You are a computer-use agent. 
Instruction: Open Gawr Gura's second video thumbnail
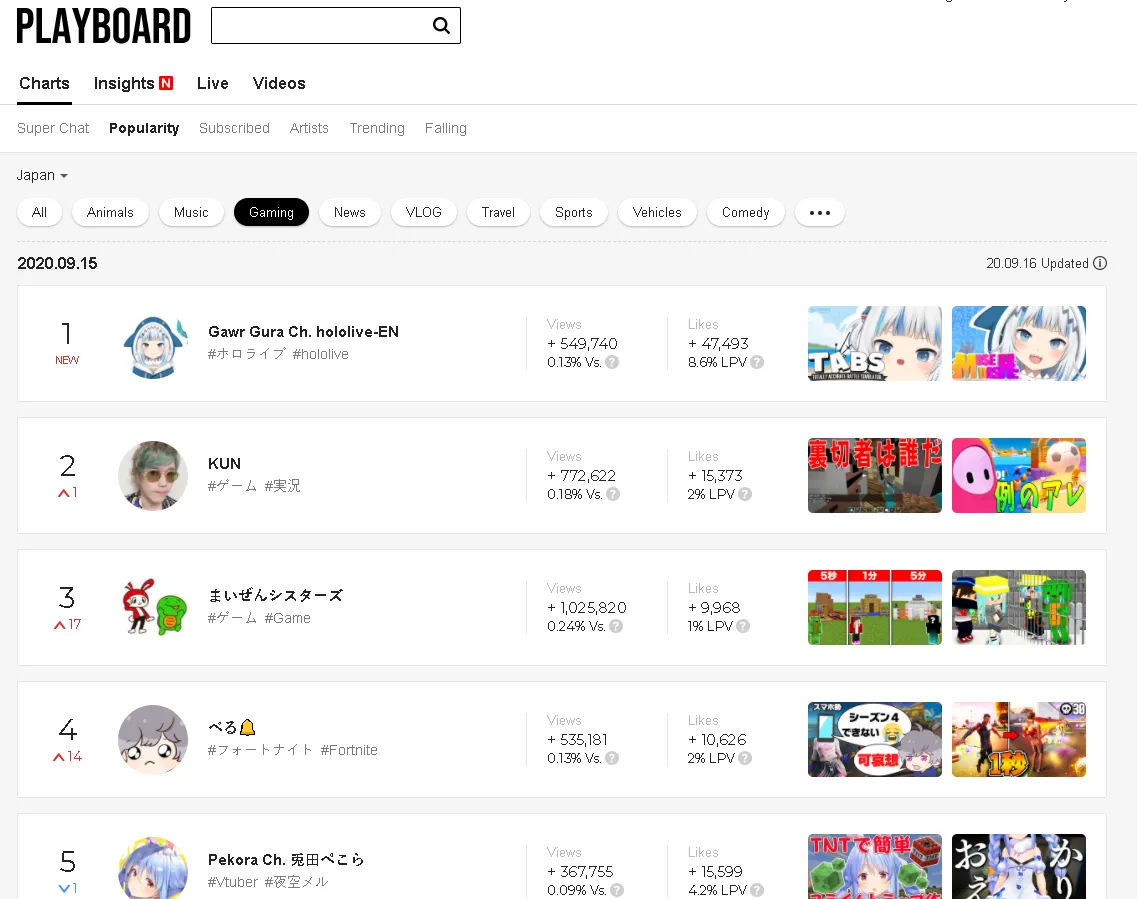(1019, 344)
